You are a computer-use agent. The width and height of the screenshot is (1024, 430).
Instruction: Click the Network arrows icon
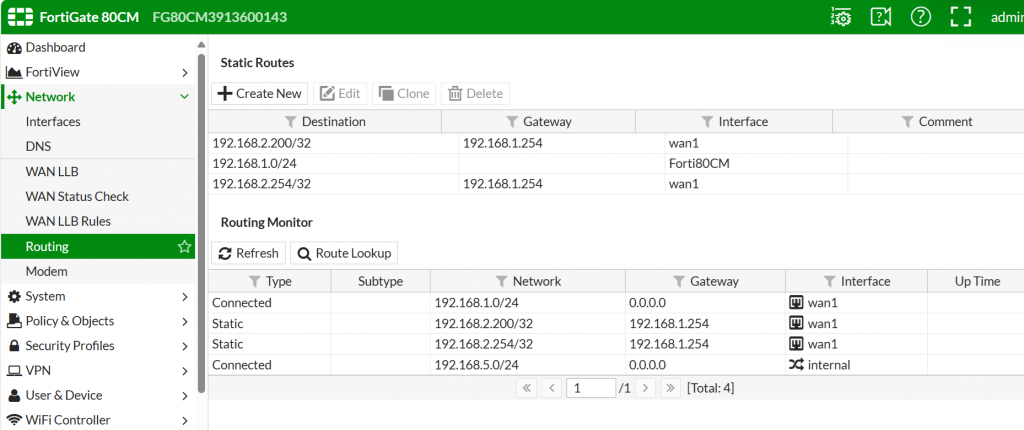point(14,97)
